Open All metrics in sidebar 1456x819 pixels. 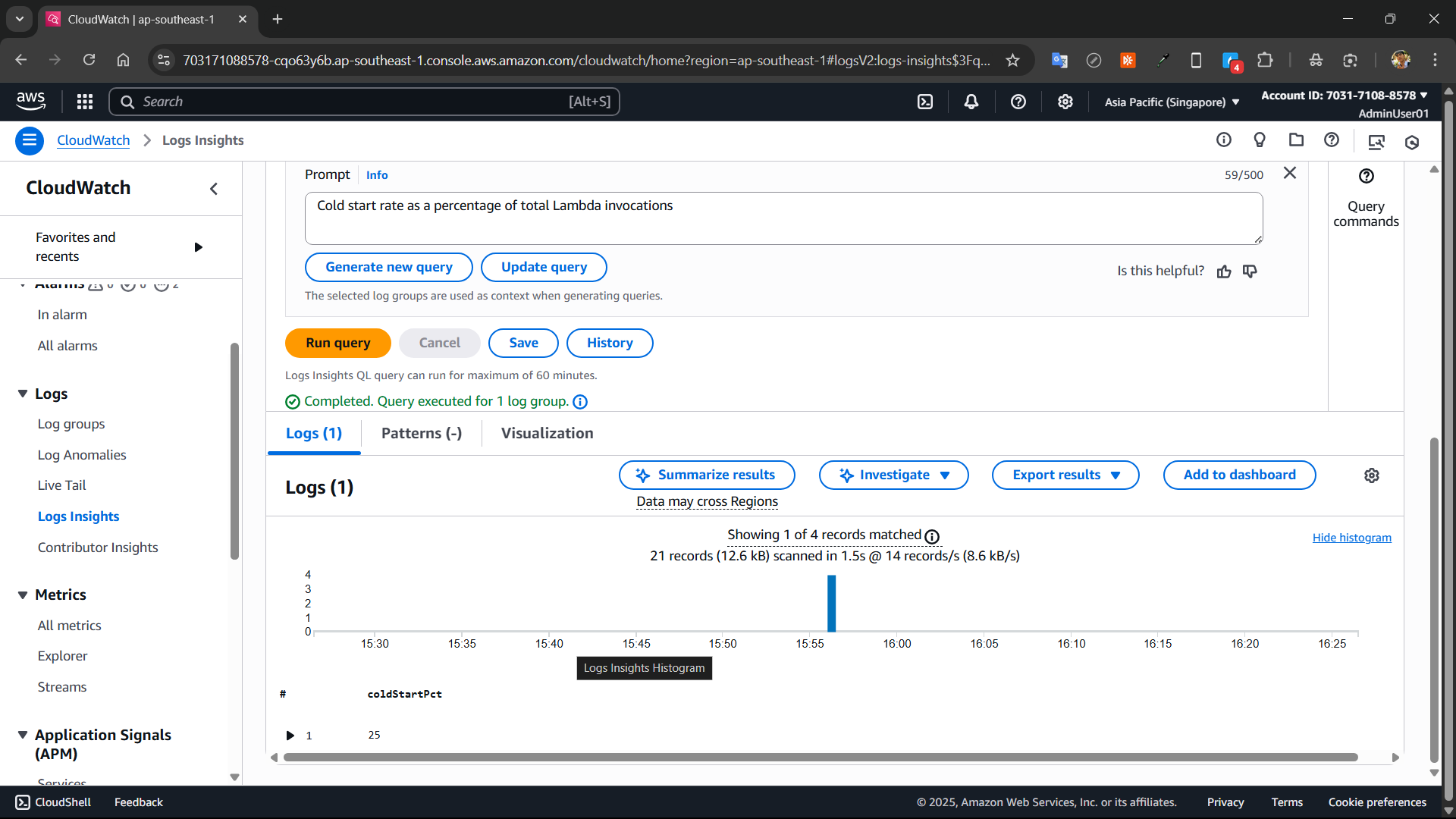(69, 626)
